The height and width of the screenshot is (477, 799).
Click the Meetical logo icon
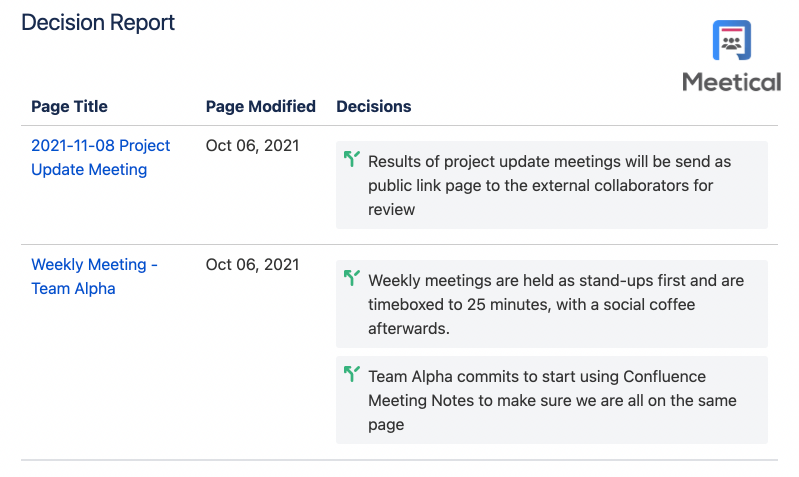click(x=731, y=40)
